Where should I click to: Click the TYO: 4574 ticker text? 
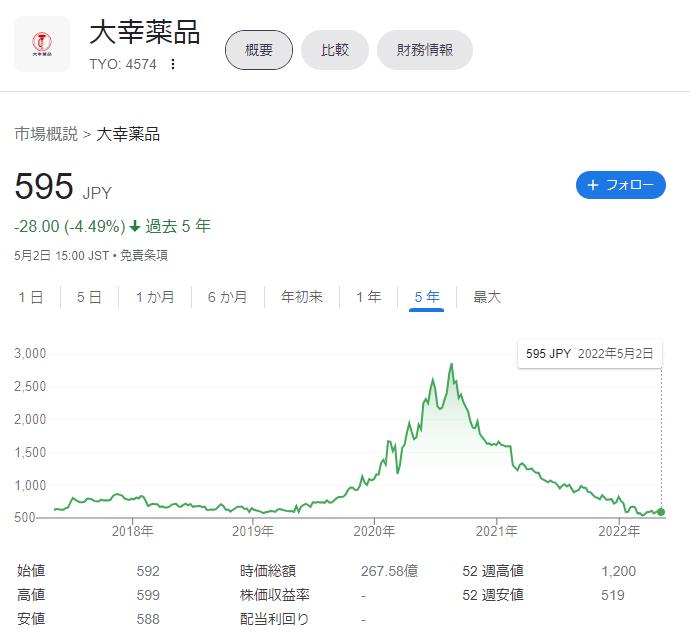click(x=123, y=64)
